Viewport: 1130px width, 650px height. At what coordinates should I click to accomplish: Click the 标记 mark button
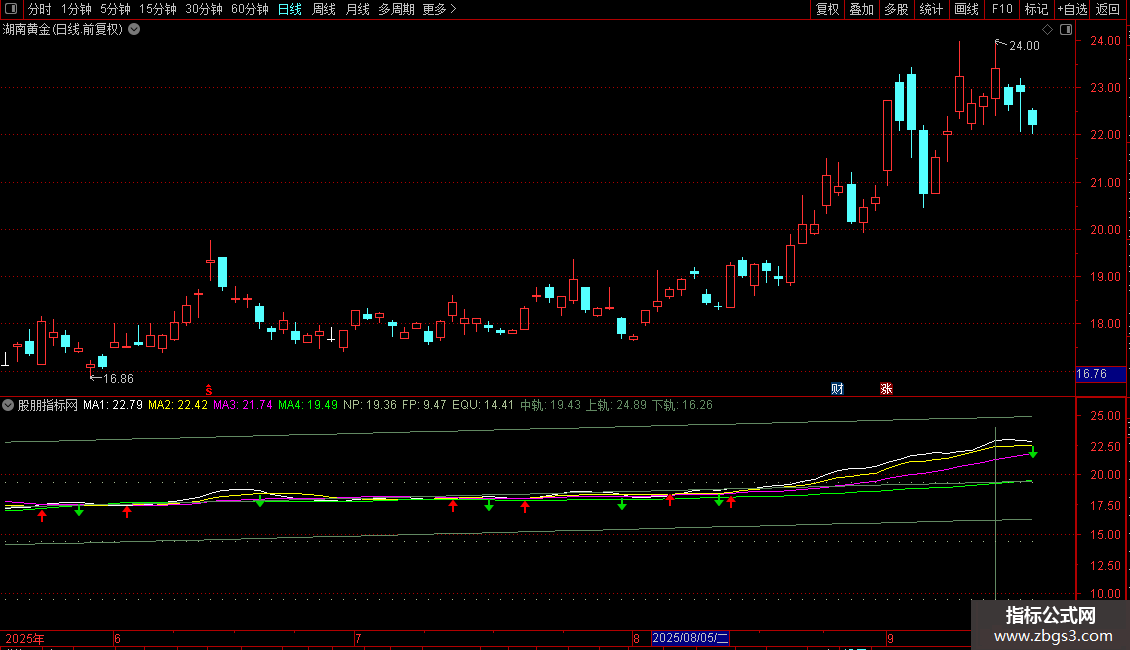pyautogui.click(x=1036, y=9)
